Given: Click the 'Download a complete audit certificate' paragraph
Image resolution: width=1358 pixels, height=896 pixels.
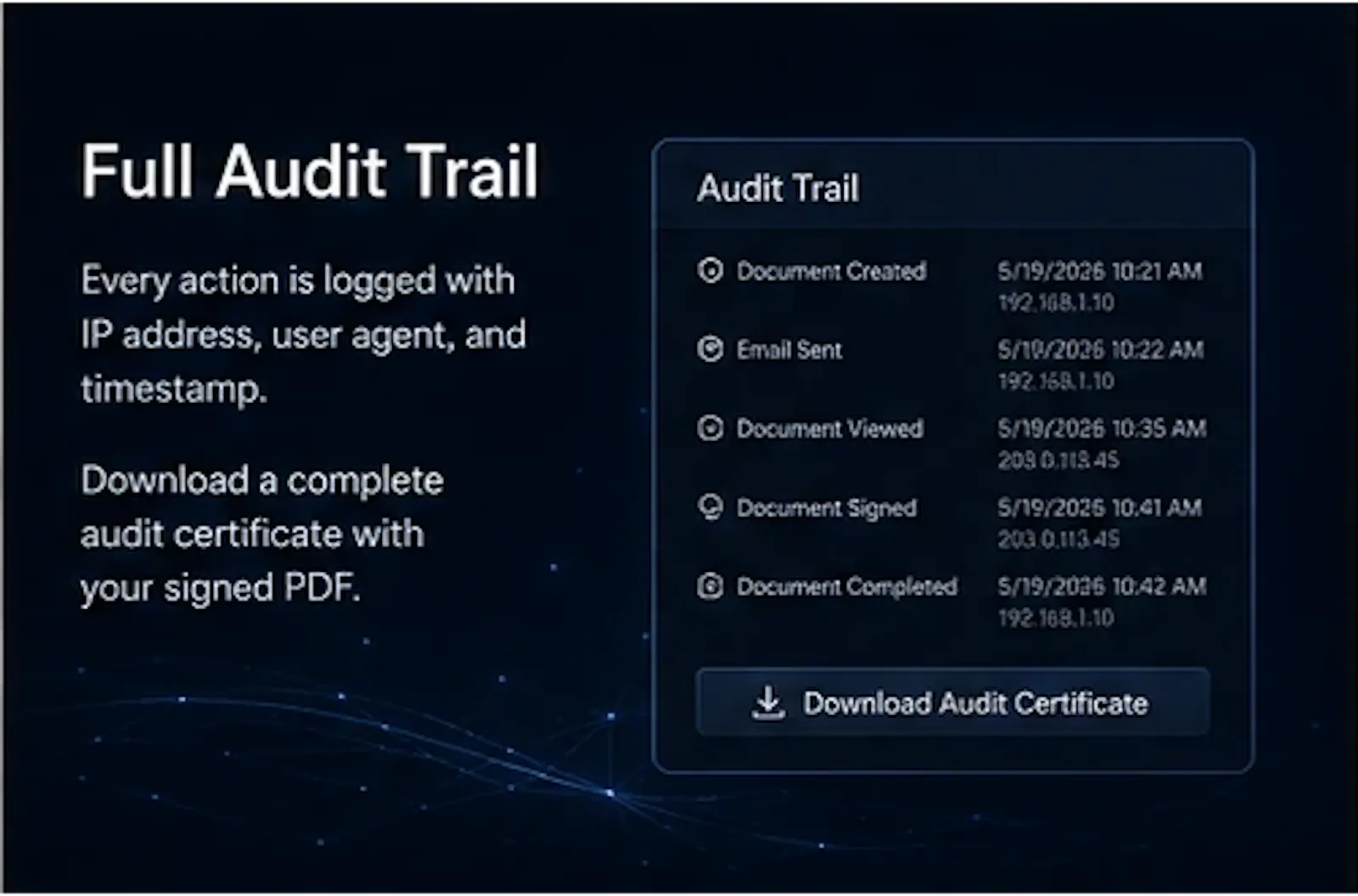Looking at the screenshot, I should point(262,534).
